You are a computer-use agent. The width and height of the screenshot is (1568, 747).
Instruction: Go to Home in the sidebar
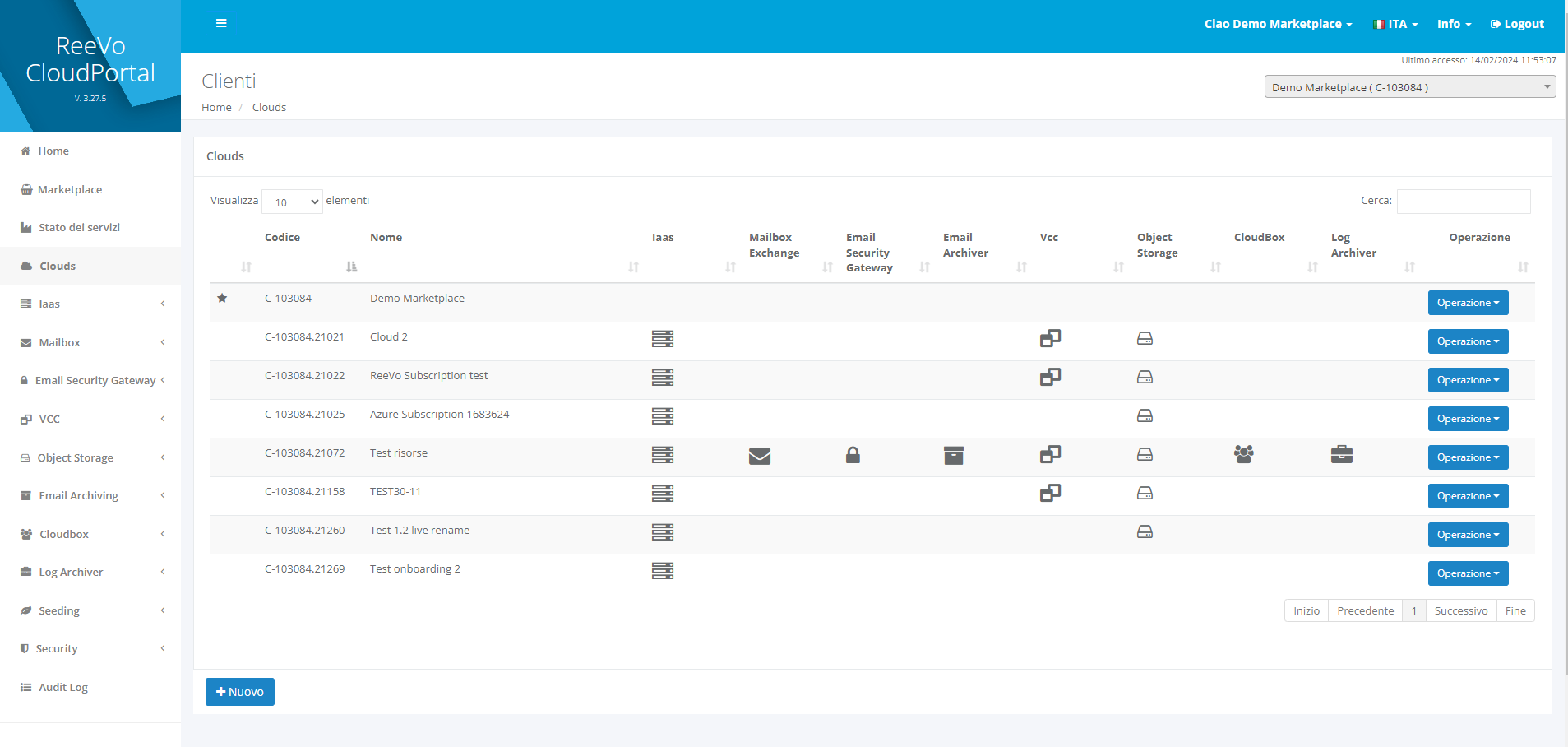click(90, 151)
